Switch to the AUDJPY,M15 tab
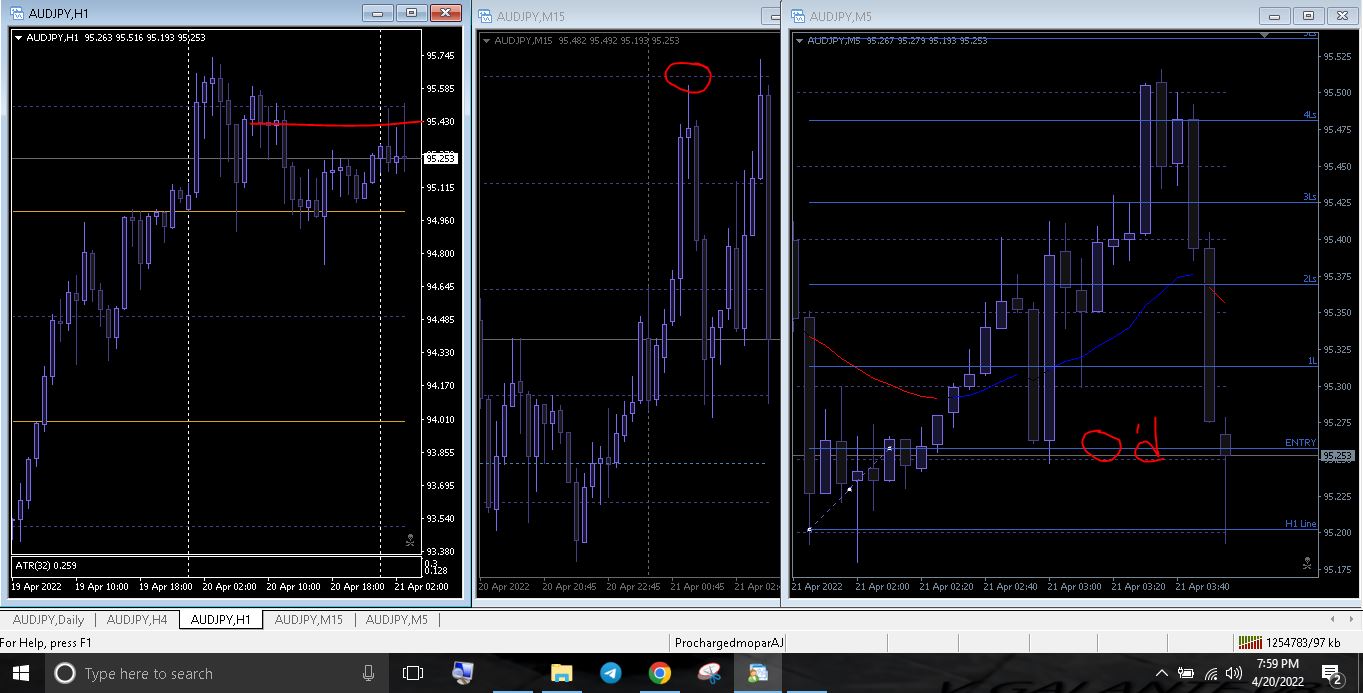Screen dimensions: 1363x693 [308, 620]
